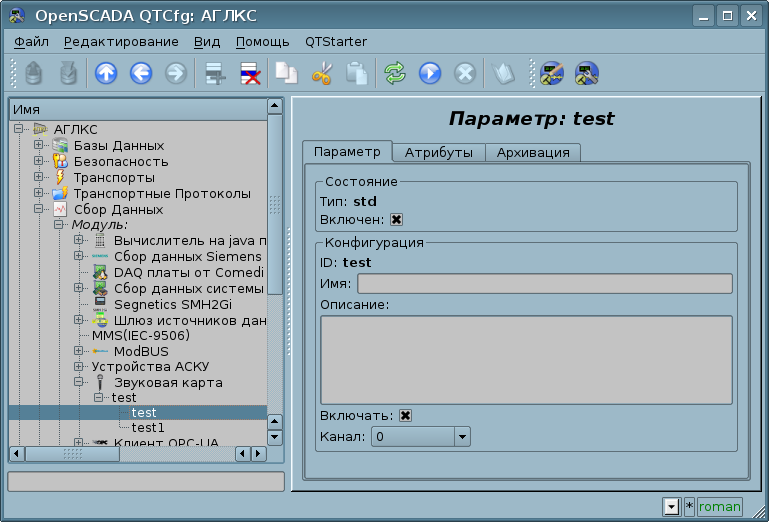Open the 'Редактирование' menu
This screenshot has width=769, height=522.
pos(120,42)
